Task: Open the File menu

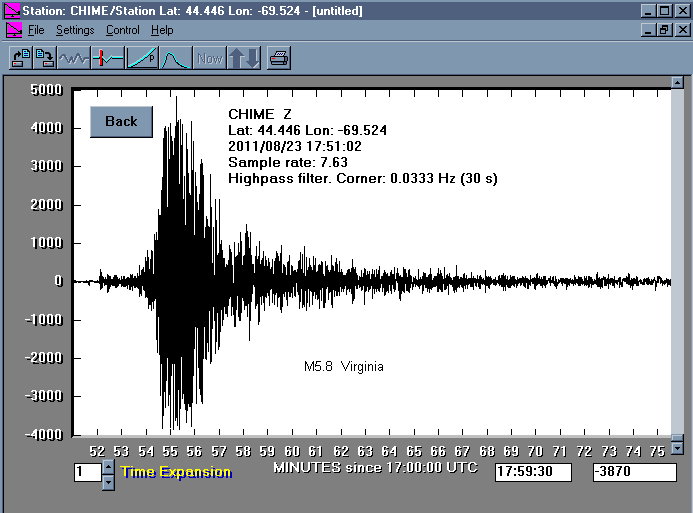Action: tap(36, 30)
